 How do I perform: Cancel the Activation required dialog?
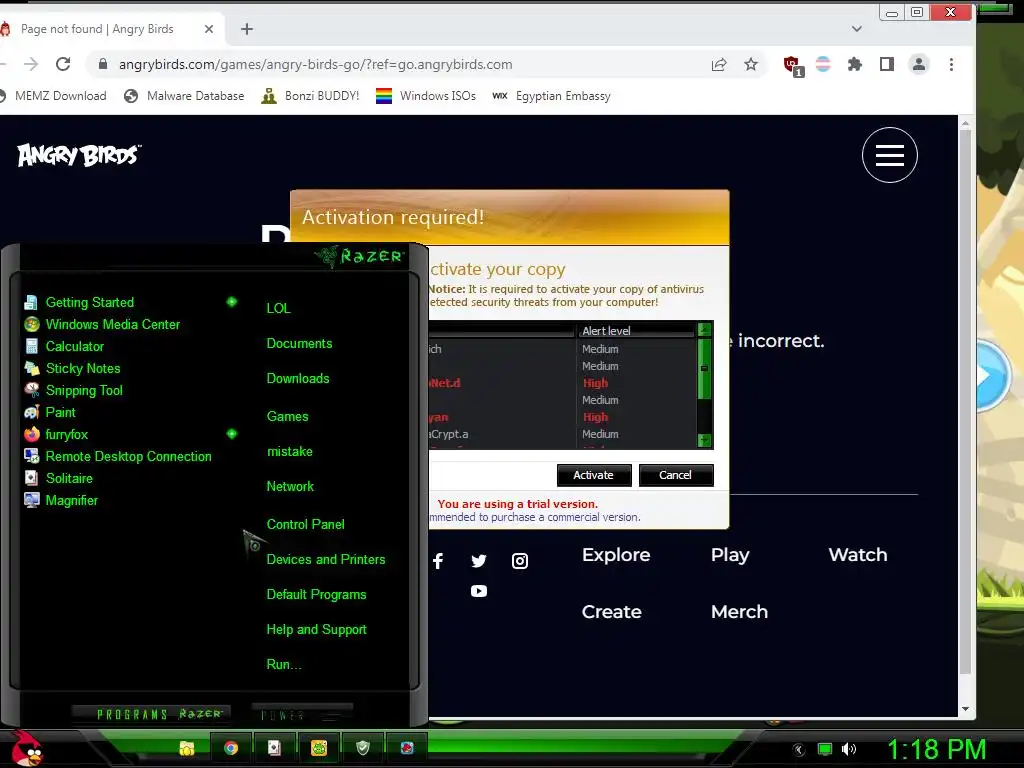tap(675, 475)
